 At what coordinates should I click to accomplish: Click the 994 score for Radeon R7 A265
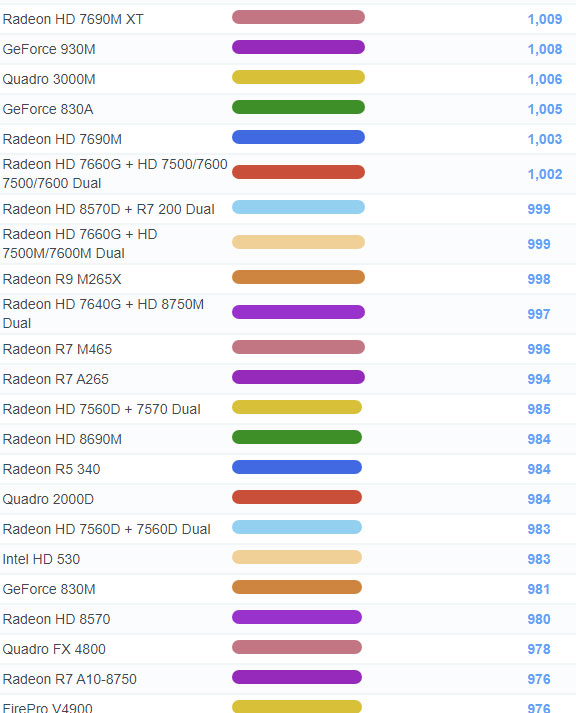pyautogui.click(x=539, y=379)
